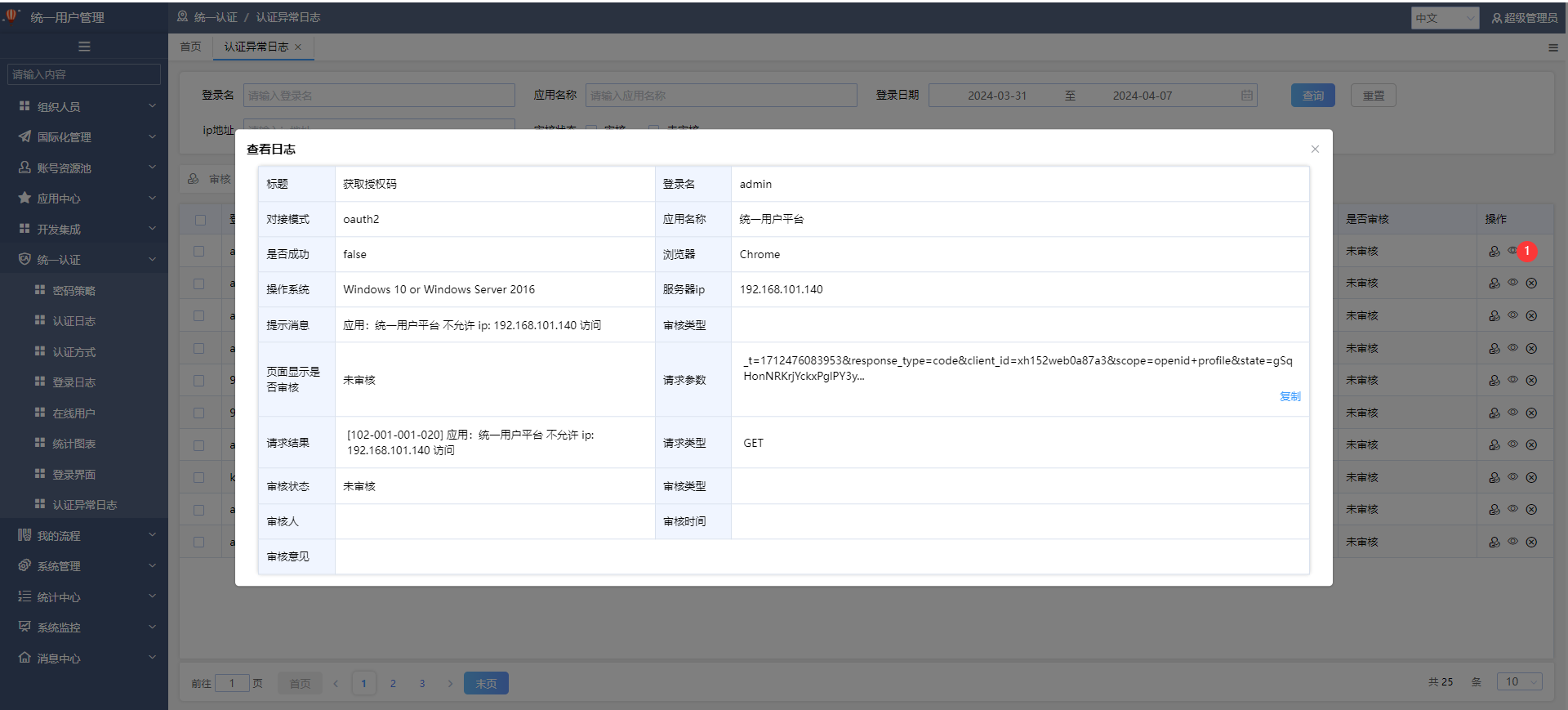The width and height of the screenshot is (1568, 710).
Task: Focus the 应用名称 input field
Action: [722, 96]
